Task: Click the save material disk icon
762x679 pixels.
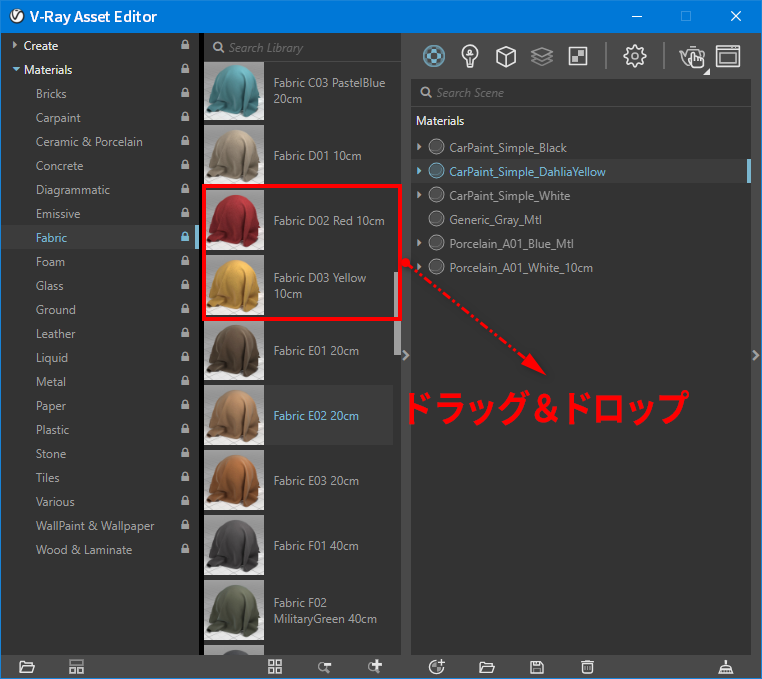Action: (x=537, y=667)
